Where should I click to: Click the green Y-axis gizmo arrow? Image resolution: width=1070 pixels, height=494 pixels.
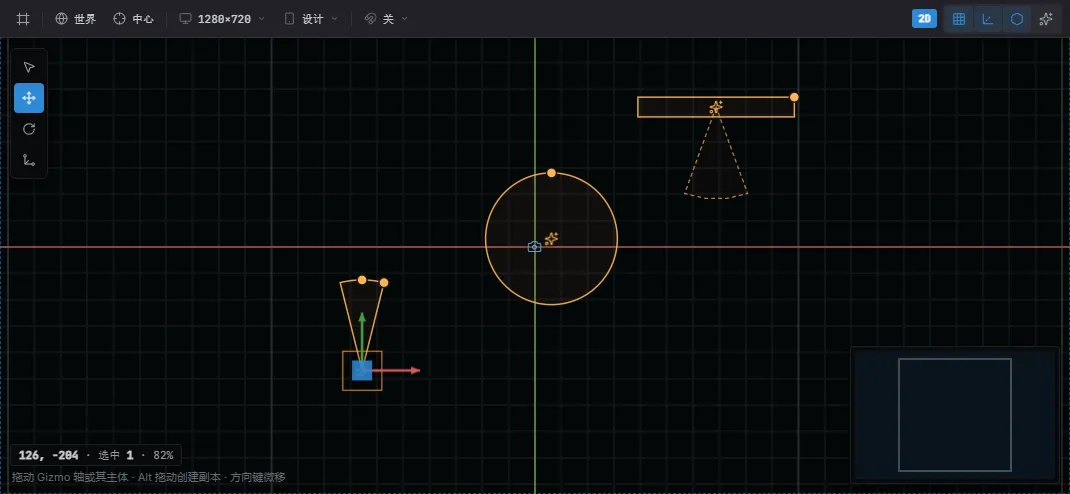pos(362,334)
